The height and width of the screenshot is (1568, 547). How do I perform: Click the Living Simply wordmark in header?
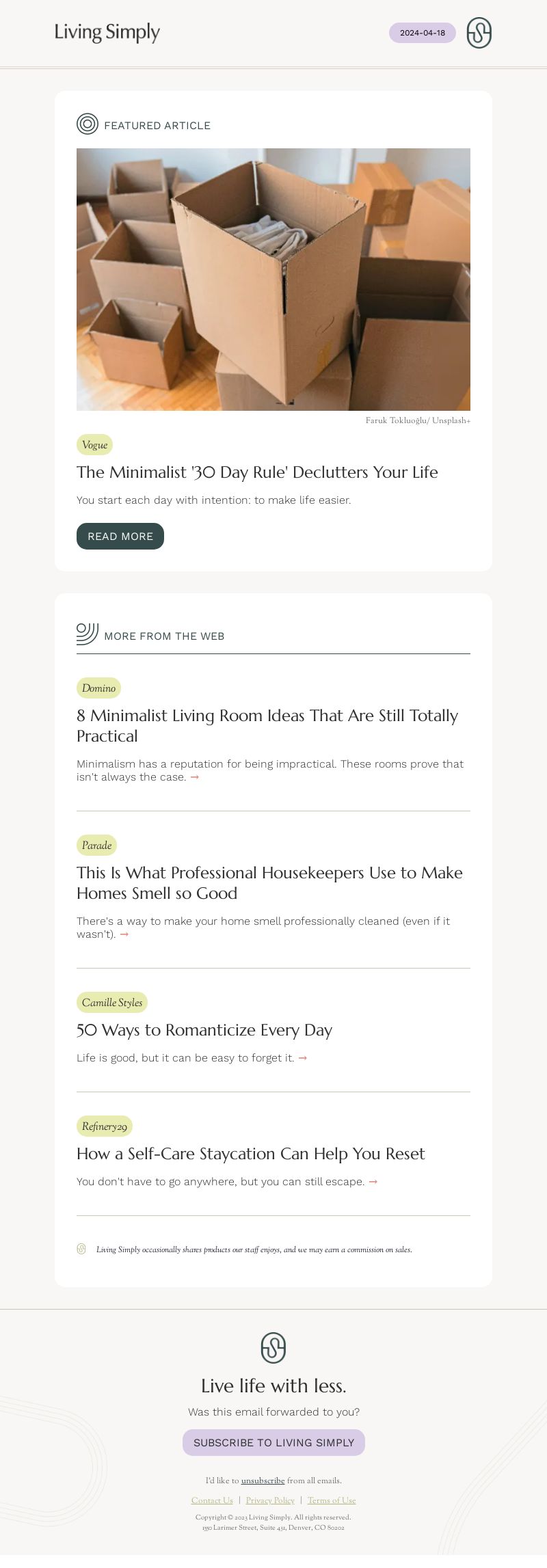coord(107,32)
